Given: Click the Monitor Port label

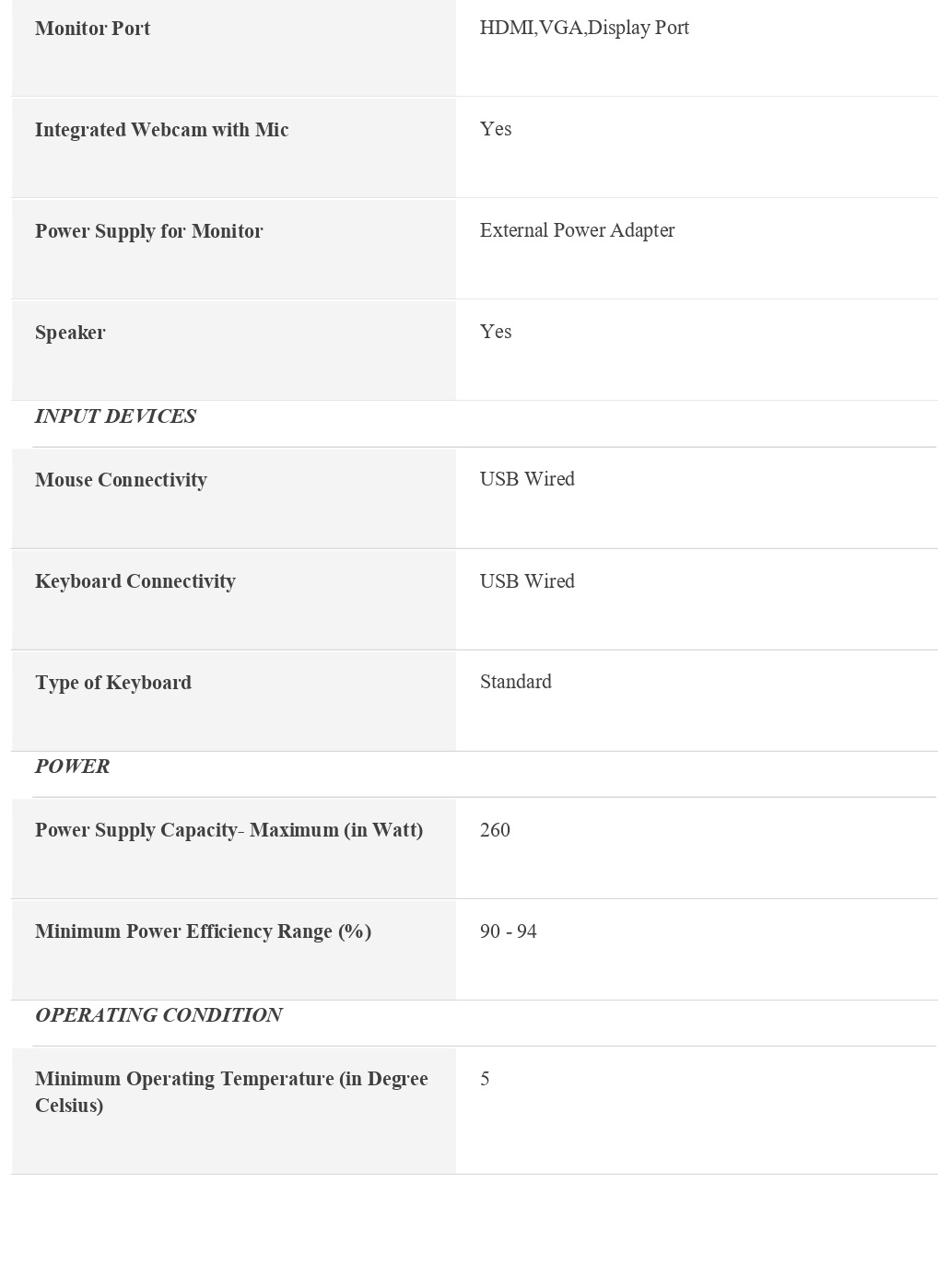Looking at the screenshot, I should (x=92, y=29).
